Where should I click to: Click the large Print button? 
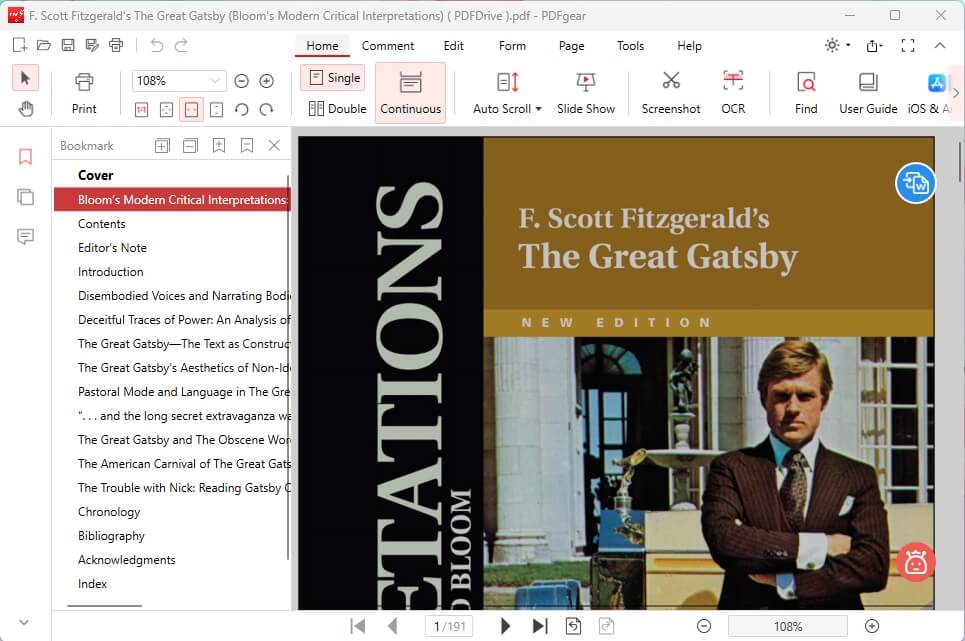coord(84,93)
